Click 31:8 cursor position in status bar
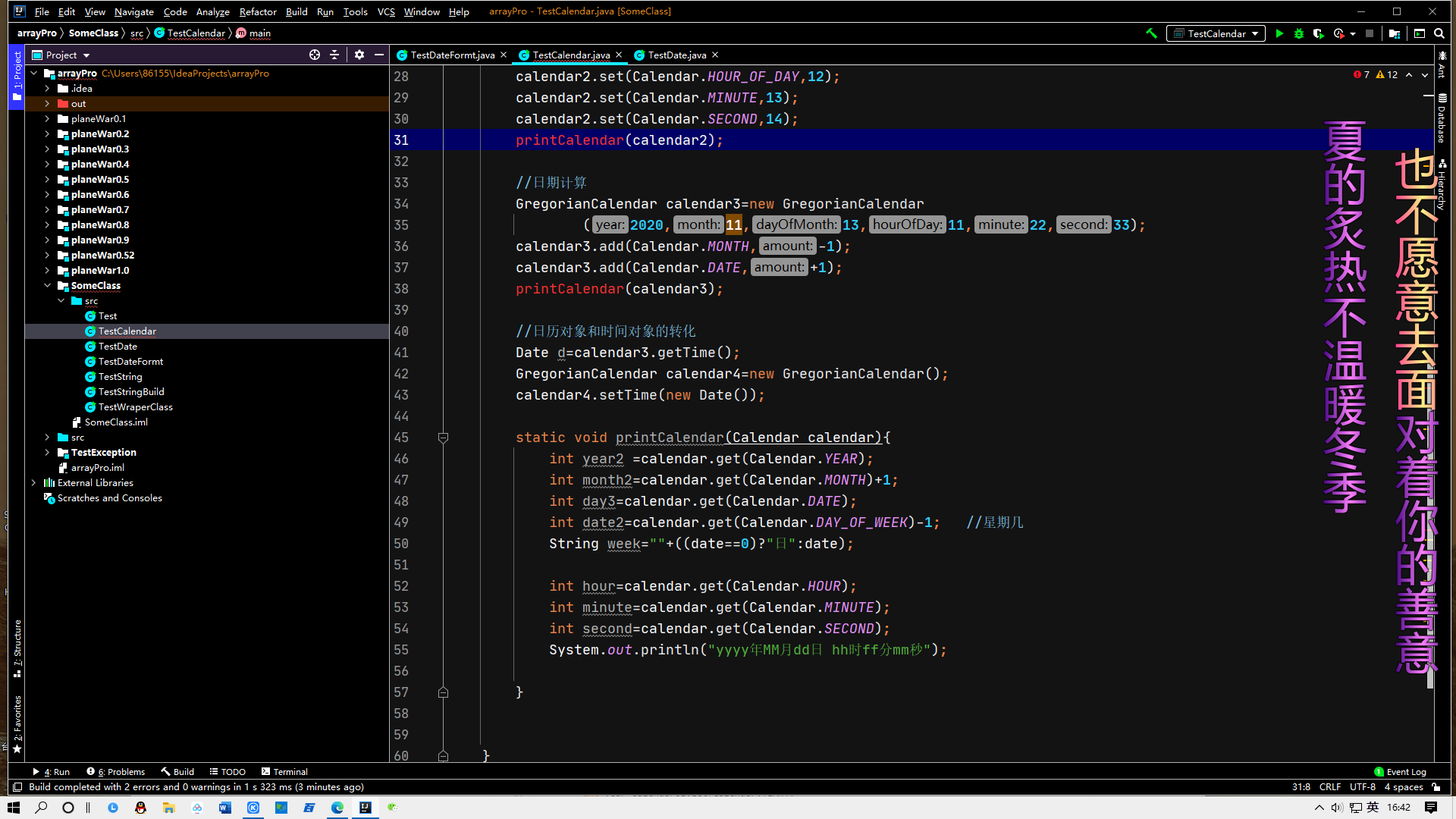Viewport: 1456px width, 819px height. click(x=1301, y=787)
